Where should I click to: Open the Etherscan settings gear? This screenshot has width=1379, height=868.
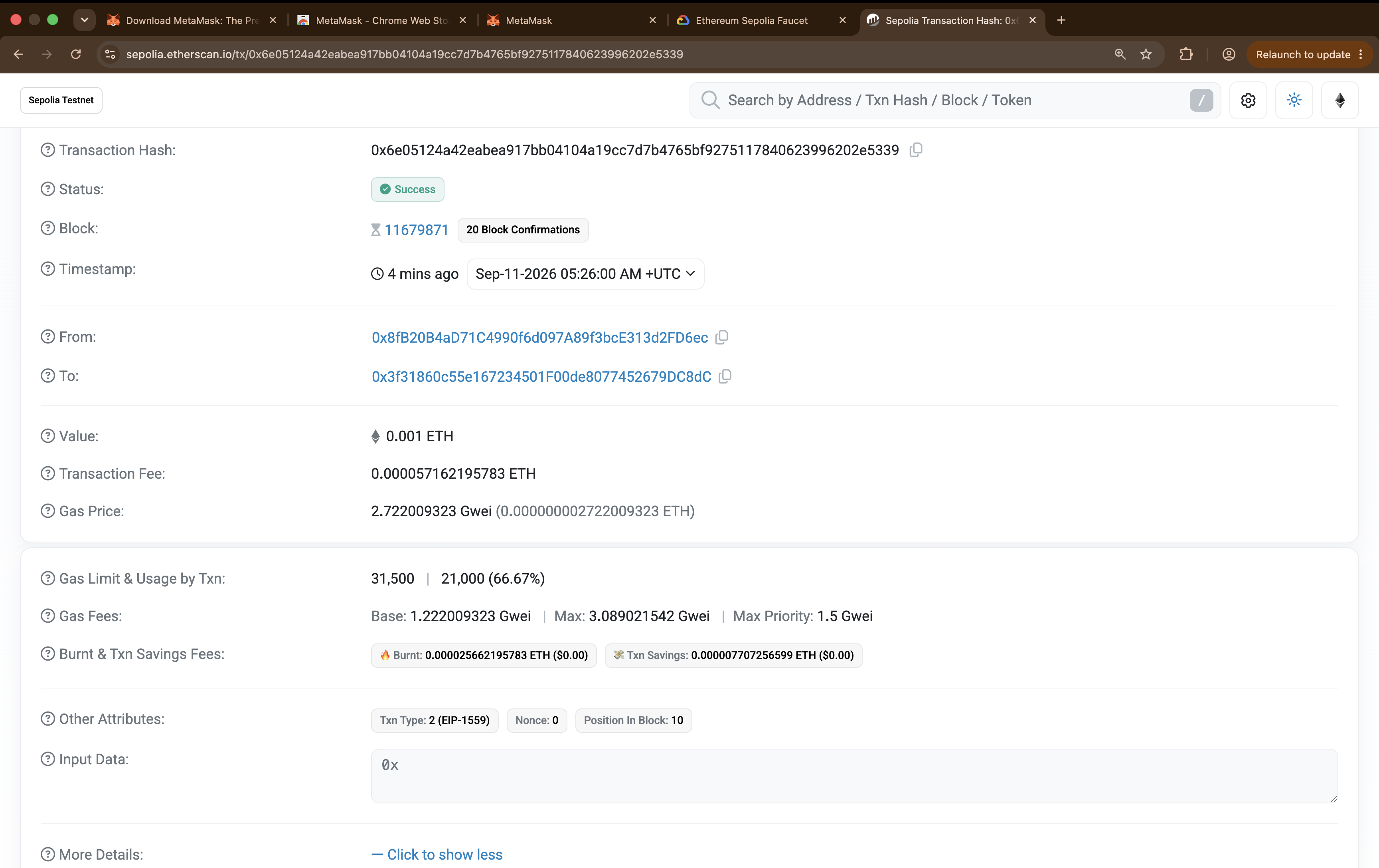pos(1248,100)
